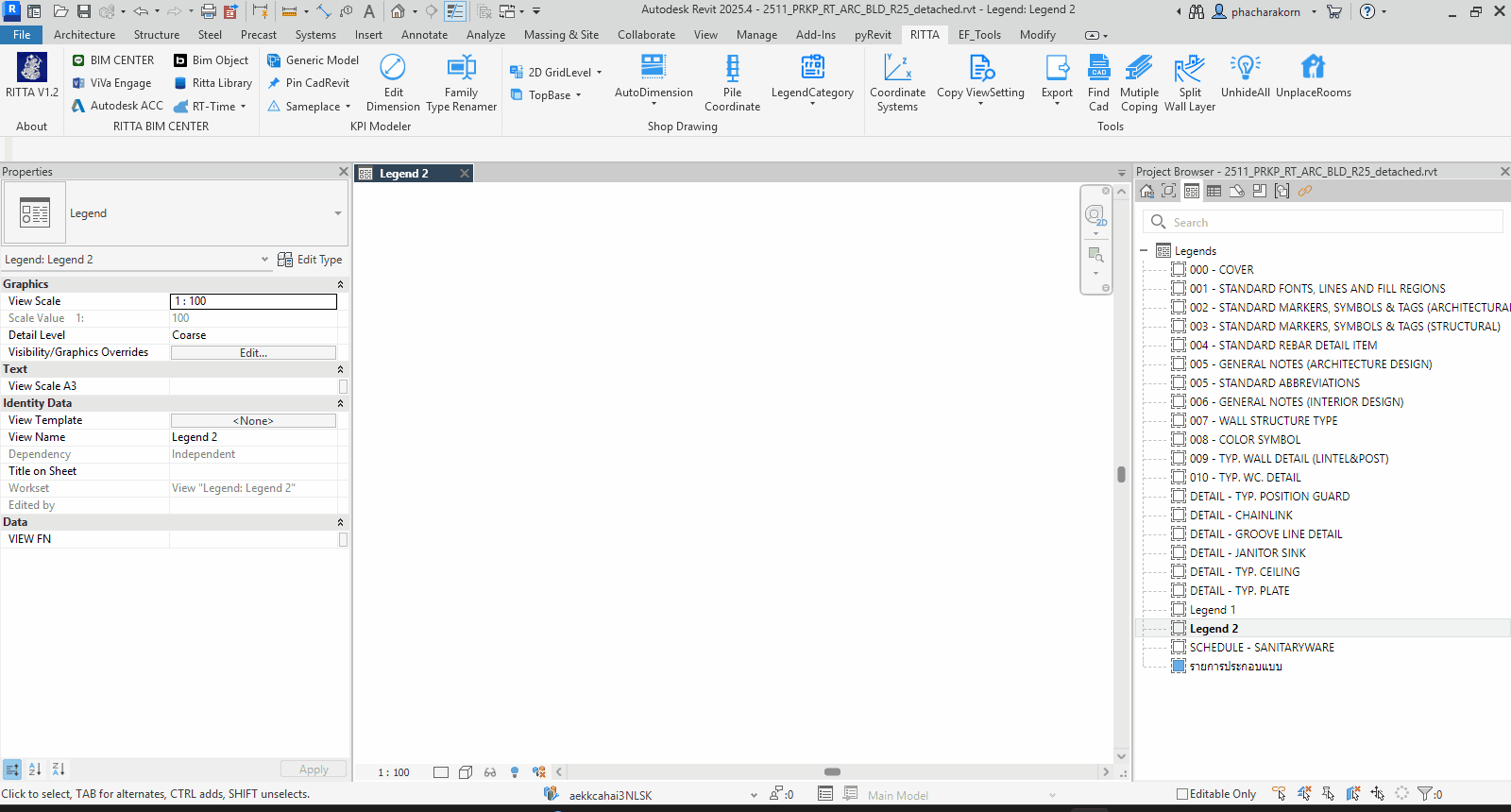
Task: Check the VIEW FN parameter box
Action: click(343, 539)
